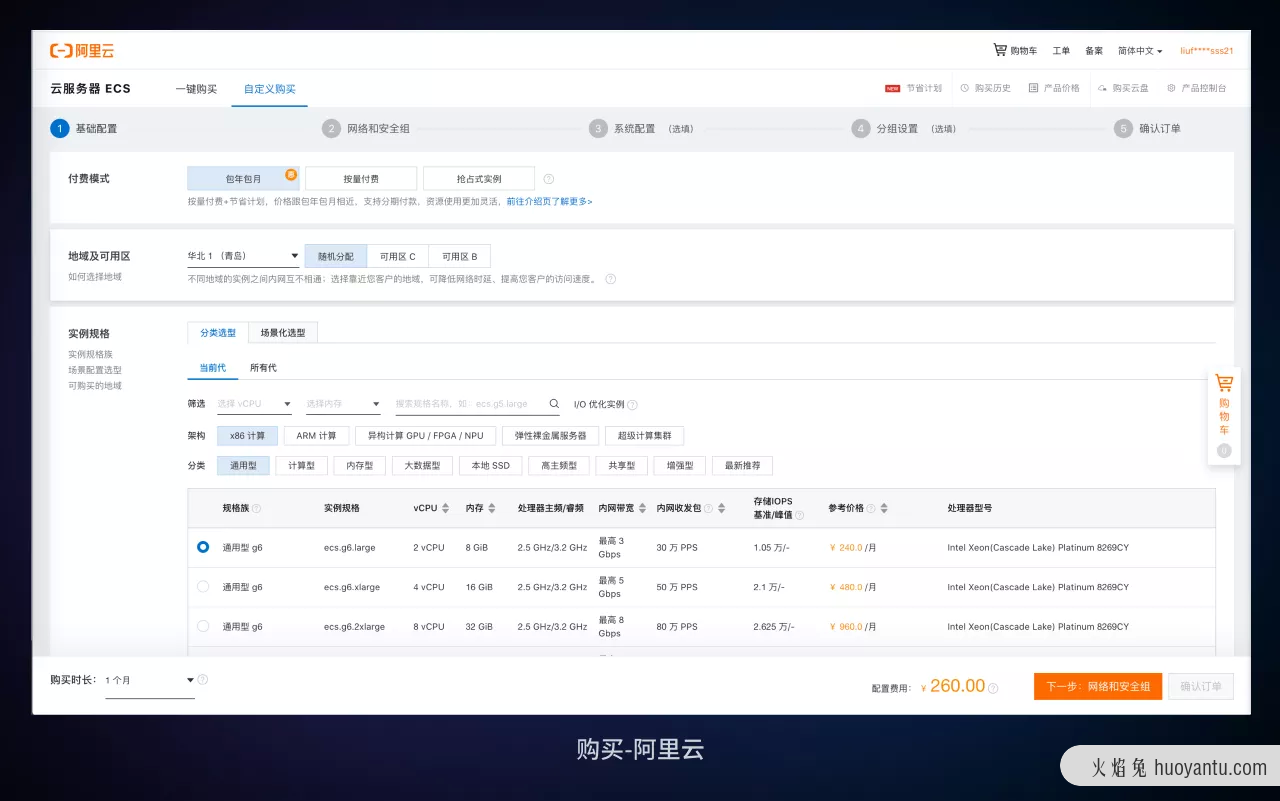Image resolution: width=1280 pixels, height=801 pixels.
Task: Filter category by 本地 SSD
Action: coord(490,465)
